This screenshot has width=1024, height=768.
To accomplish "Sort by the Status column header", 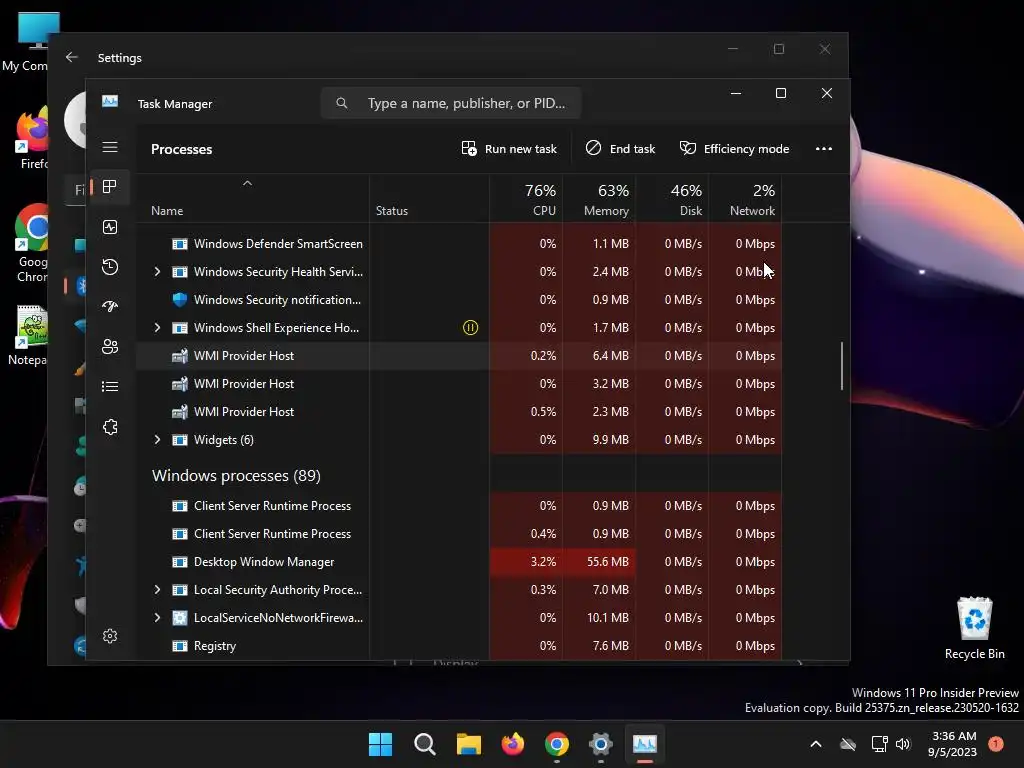I will click(430, 199).
